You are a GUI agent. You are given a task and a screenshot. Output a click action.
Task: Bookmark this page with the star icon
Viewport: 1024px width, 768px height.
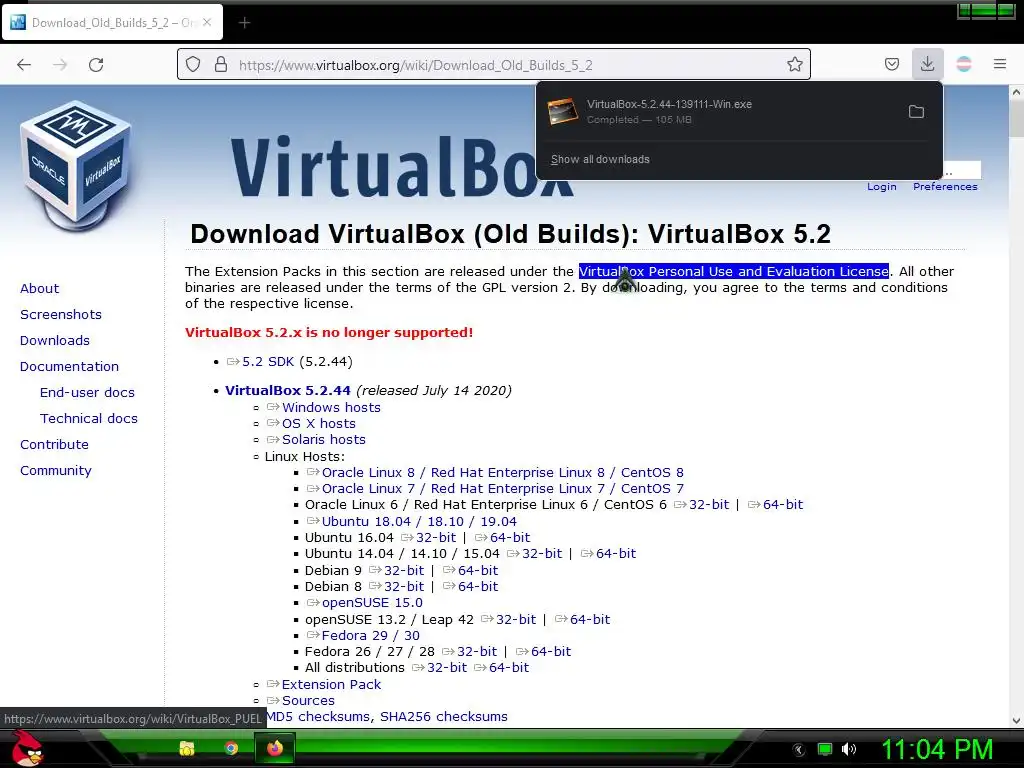click(x=794, y=65)
